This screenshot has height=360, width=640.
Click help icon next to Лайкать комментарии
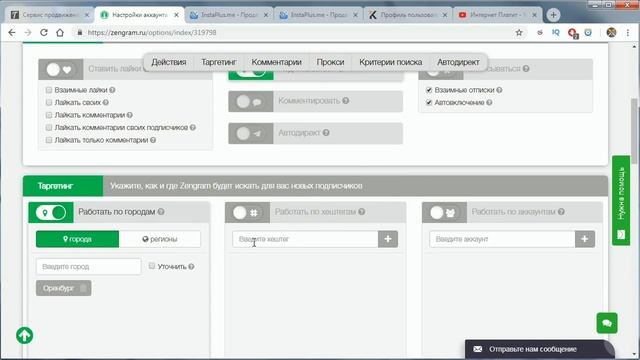130,115
